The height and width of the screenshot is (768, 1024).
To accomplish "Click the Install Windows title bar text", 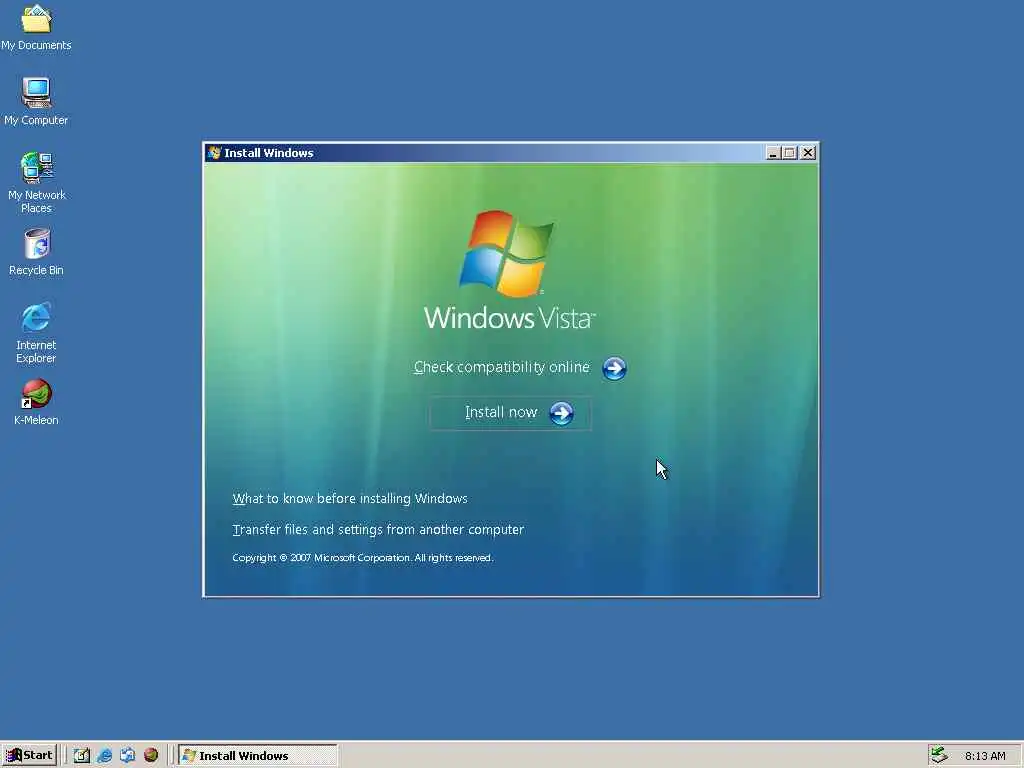I will tap(269, 153).
